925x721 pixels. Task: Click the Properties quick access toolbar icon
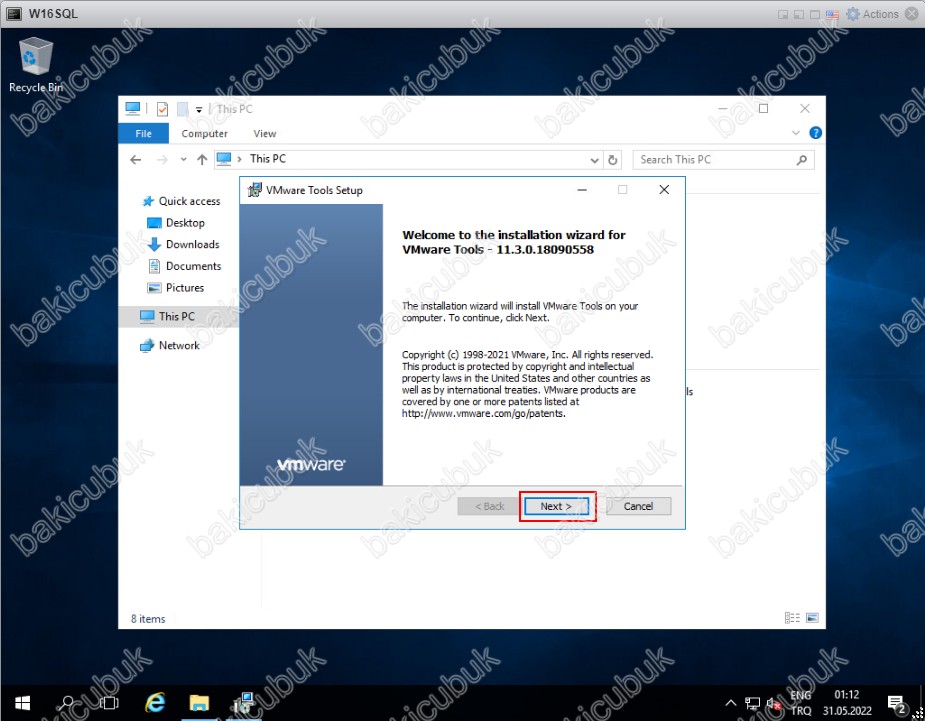click(162, 109)
